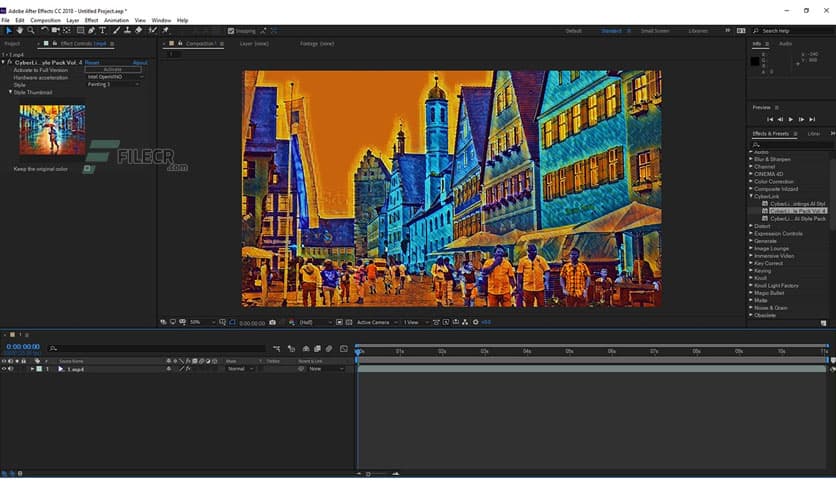
Task: Click the Show Channel color management icon
Action: click(x=292, y=322)
